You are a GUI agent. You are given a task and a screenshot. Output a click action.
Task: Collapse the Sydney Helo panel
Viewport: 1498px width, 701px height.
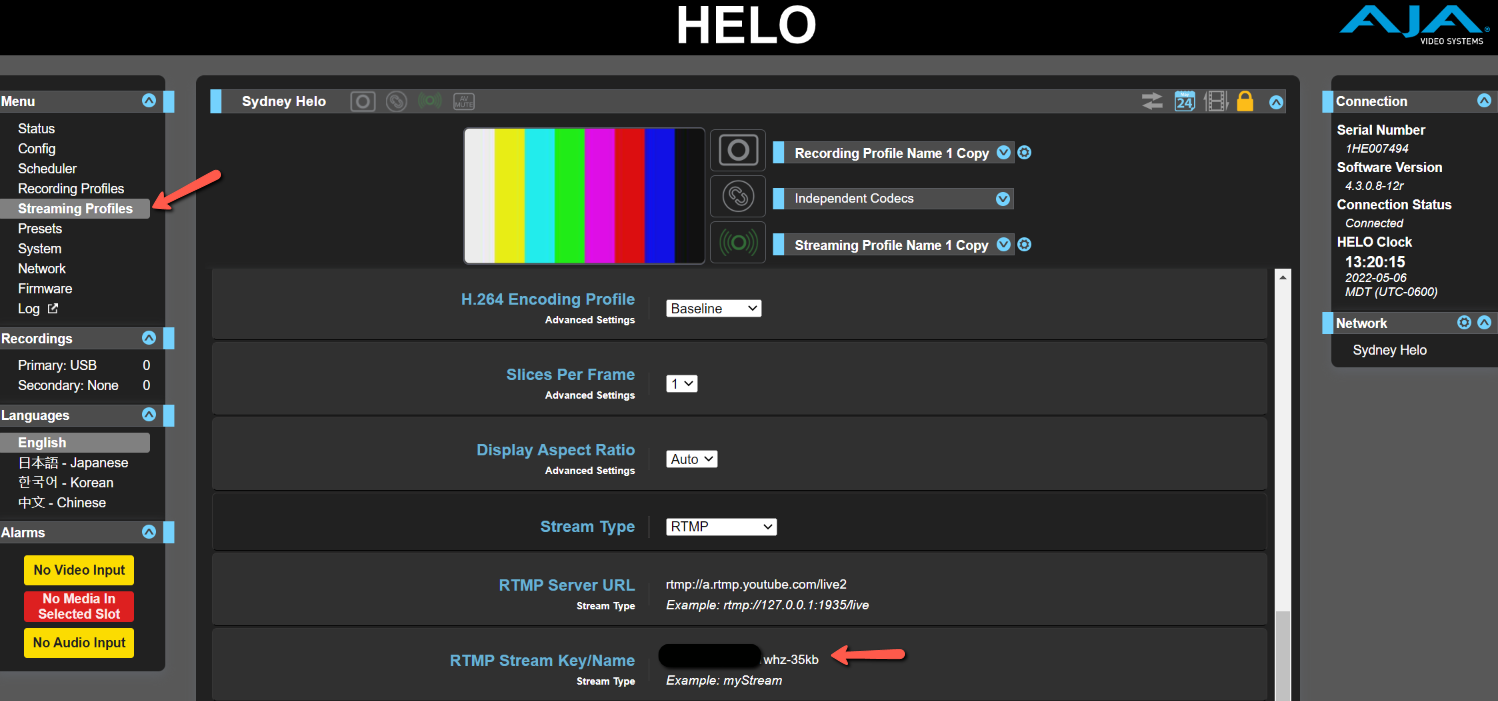pos(1276,101)
